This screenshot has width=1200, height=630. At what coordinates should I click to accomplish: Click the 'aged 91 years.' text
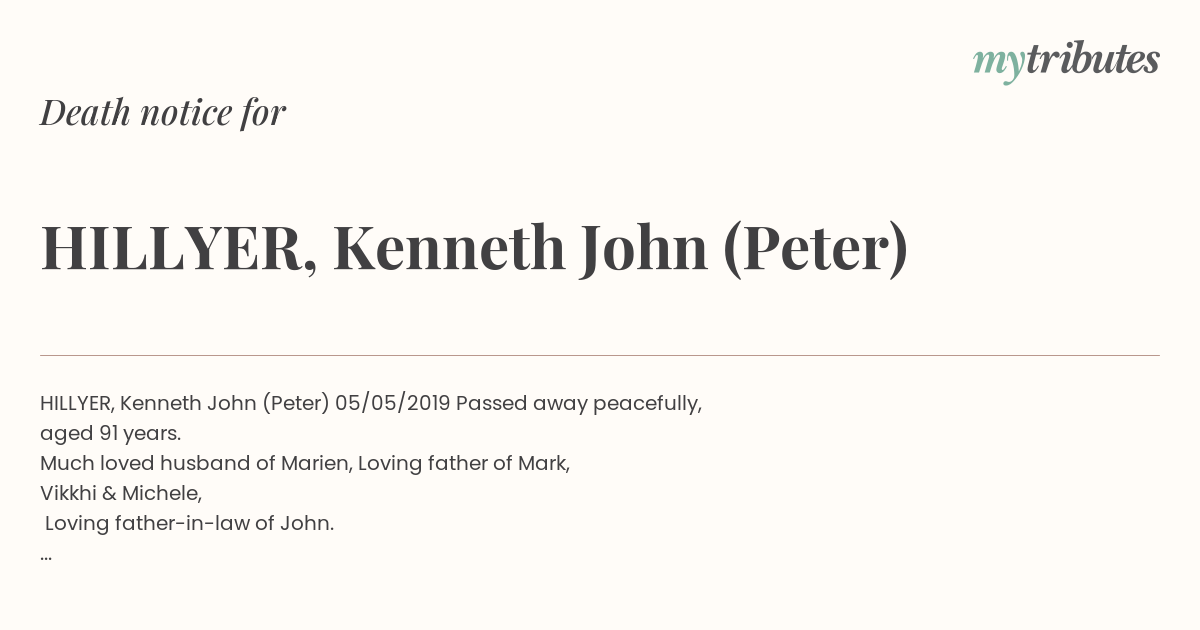[110, 433]
